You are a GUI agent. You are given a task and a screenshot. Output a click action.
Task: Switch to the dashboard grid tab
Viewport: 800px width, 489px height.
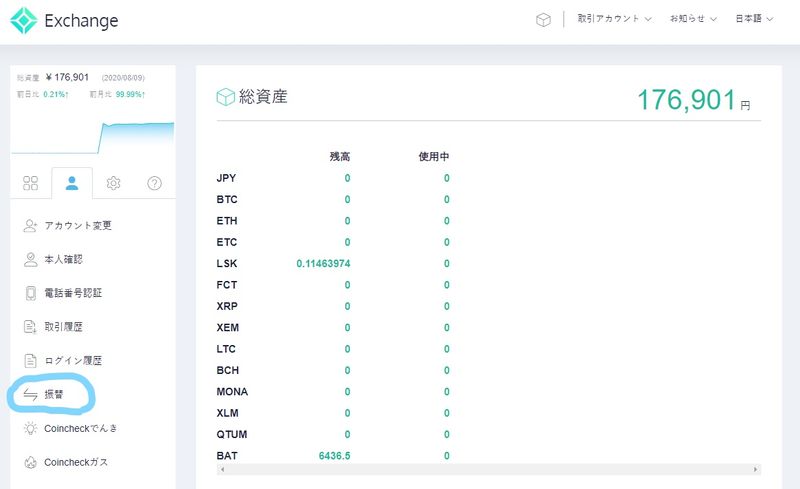[x=31, y=183]
